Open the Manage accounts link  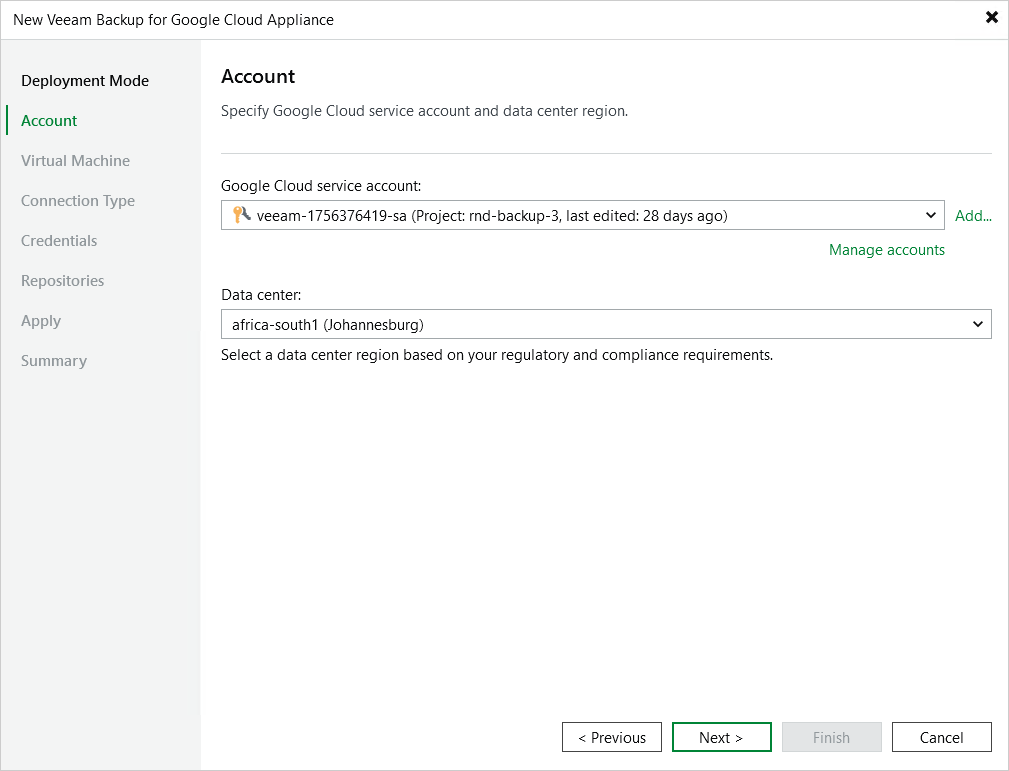tap(886, 250)
